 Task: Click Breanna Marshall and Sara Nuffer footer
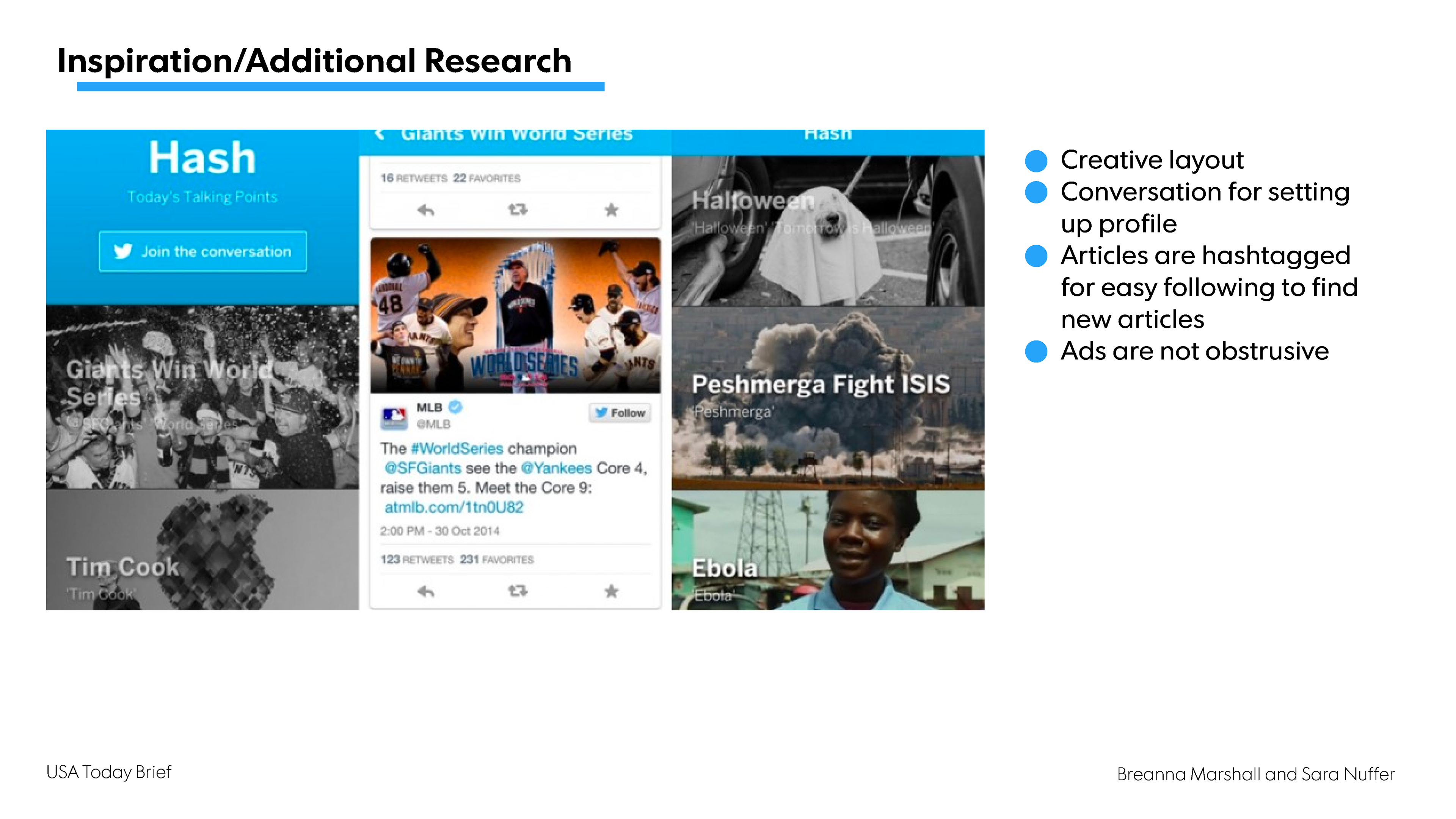click(1256, 774)
